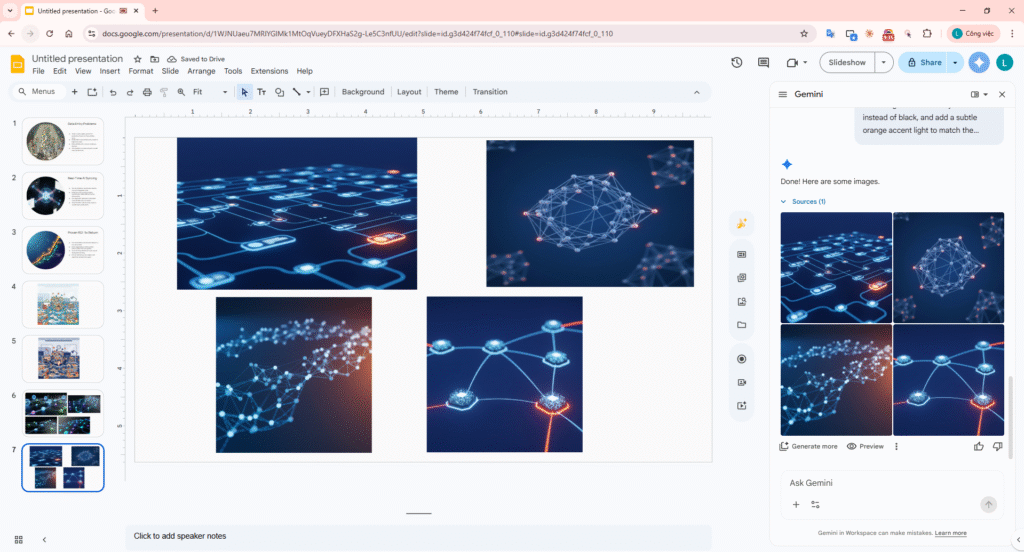Give thumbs up to Gemini response
Viewport: 1024px width, 552px height.
(x=979, y=446)
